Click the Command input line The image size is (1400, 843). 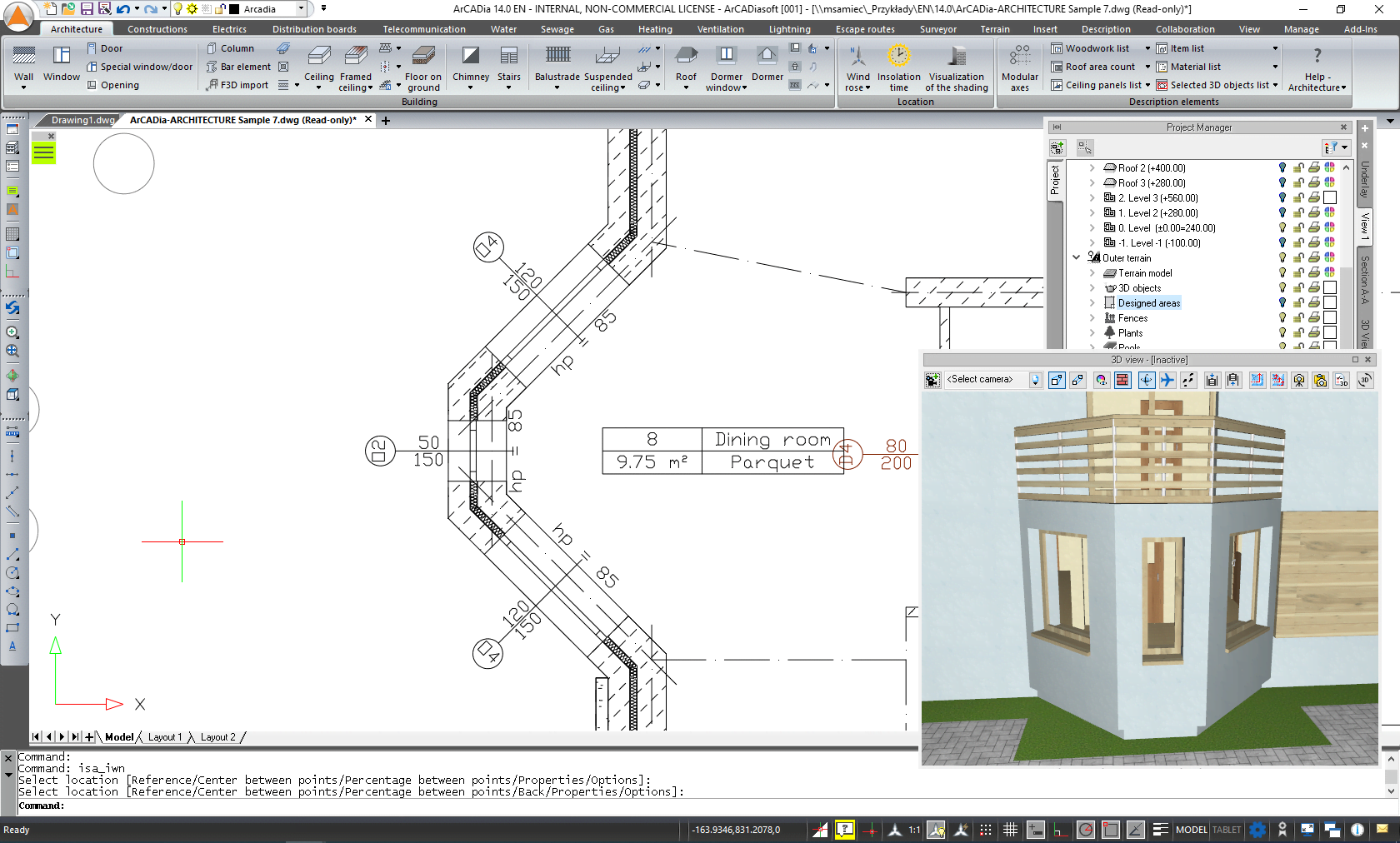[700, 806]
